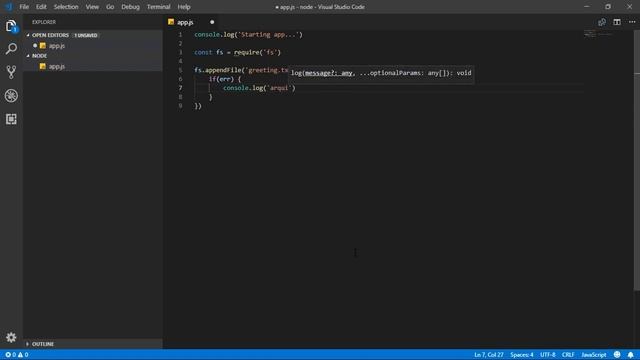
Task: Click line number 9 in gutter
Action: pyautogui.click(x=180, y=106)
